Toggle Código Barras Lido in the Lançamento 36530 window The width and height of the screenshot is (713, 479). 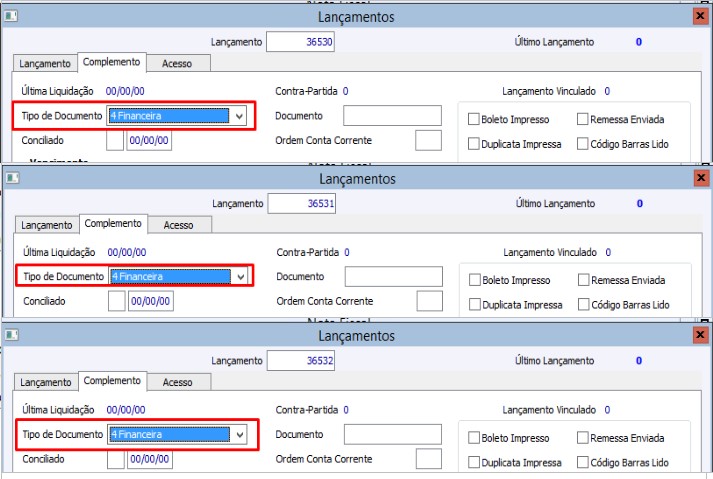pyautogui.click(x=583, y=144)
